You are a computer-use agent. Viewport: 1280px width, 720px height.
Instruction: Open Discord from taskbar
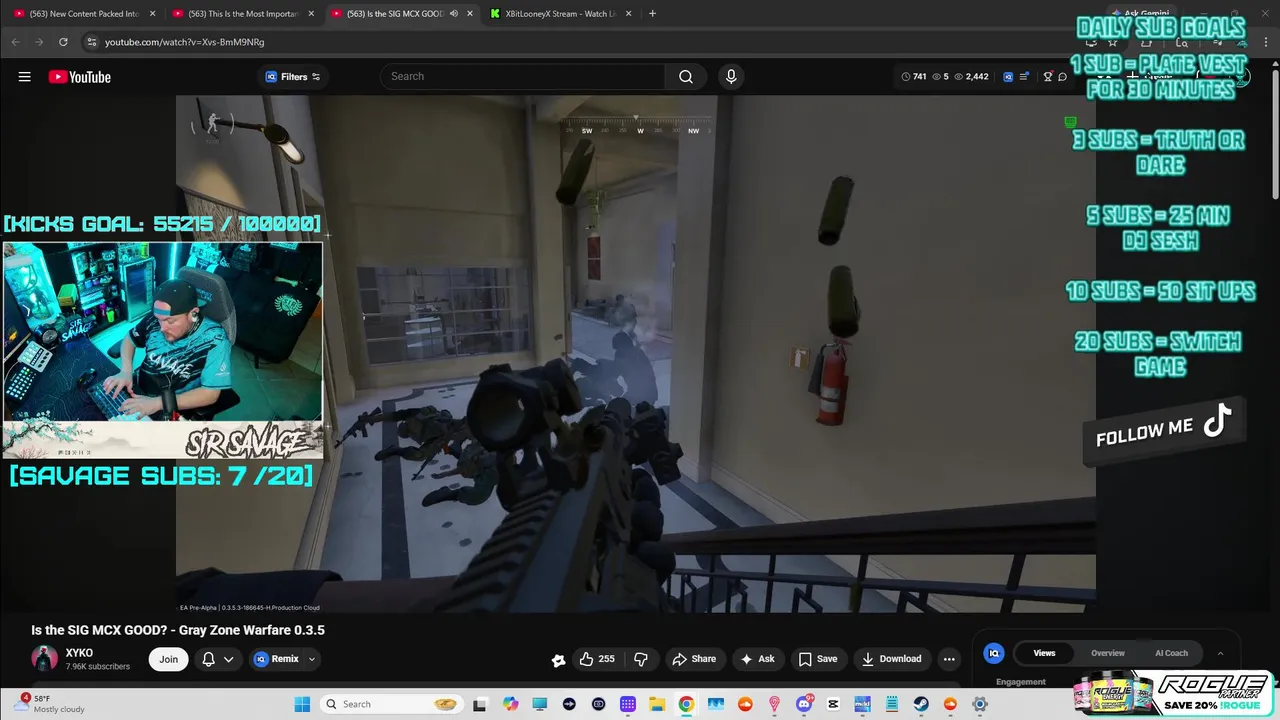[804, 704]
